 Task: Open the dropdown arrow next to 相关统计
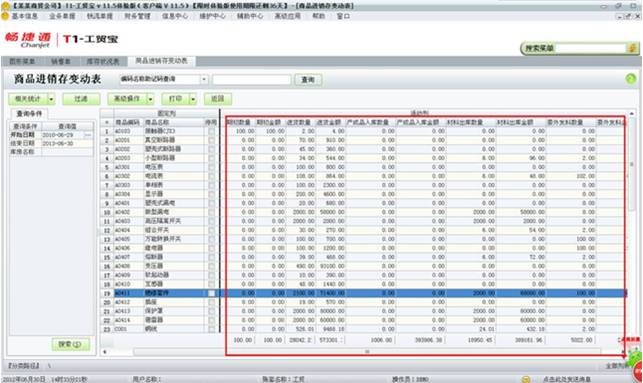click(51, 99)
